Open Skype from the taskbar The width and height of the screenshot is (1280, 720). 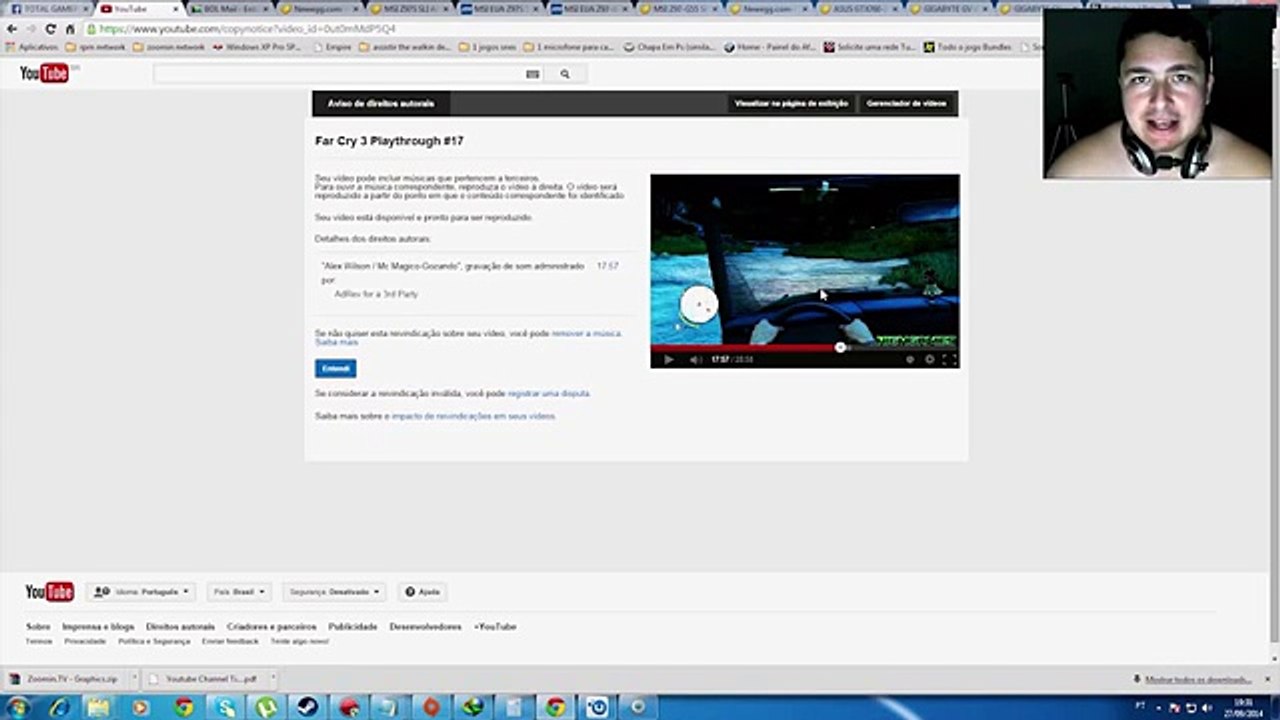227,707
